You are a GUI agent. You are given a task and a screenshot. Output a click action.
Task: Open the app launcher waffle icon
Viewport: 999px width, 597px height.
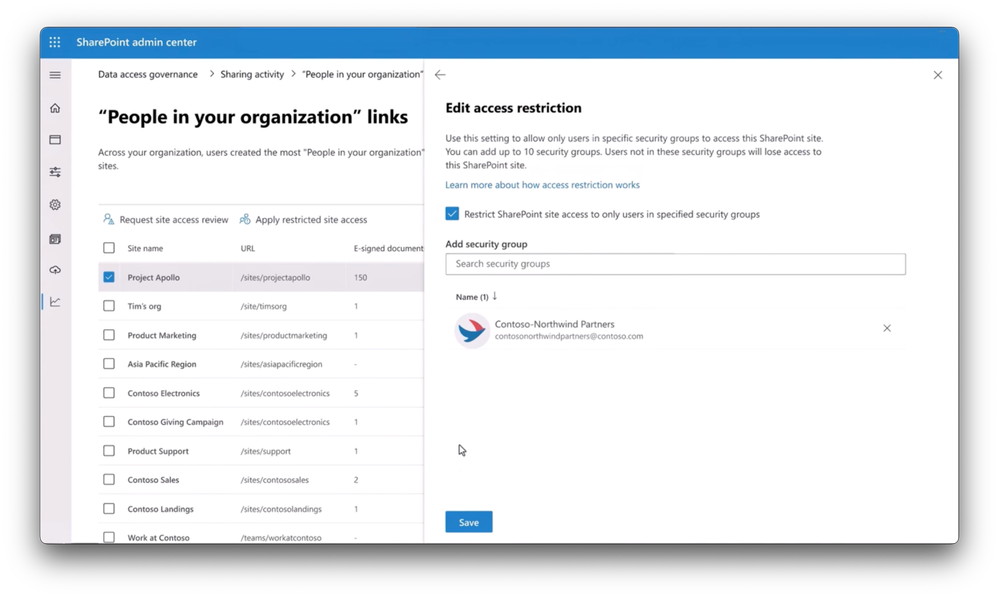coord(55,42)
